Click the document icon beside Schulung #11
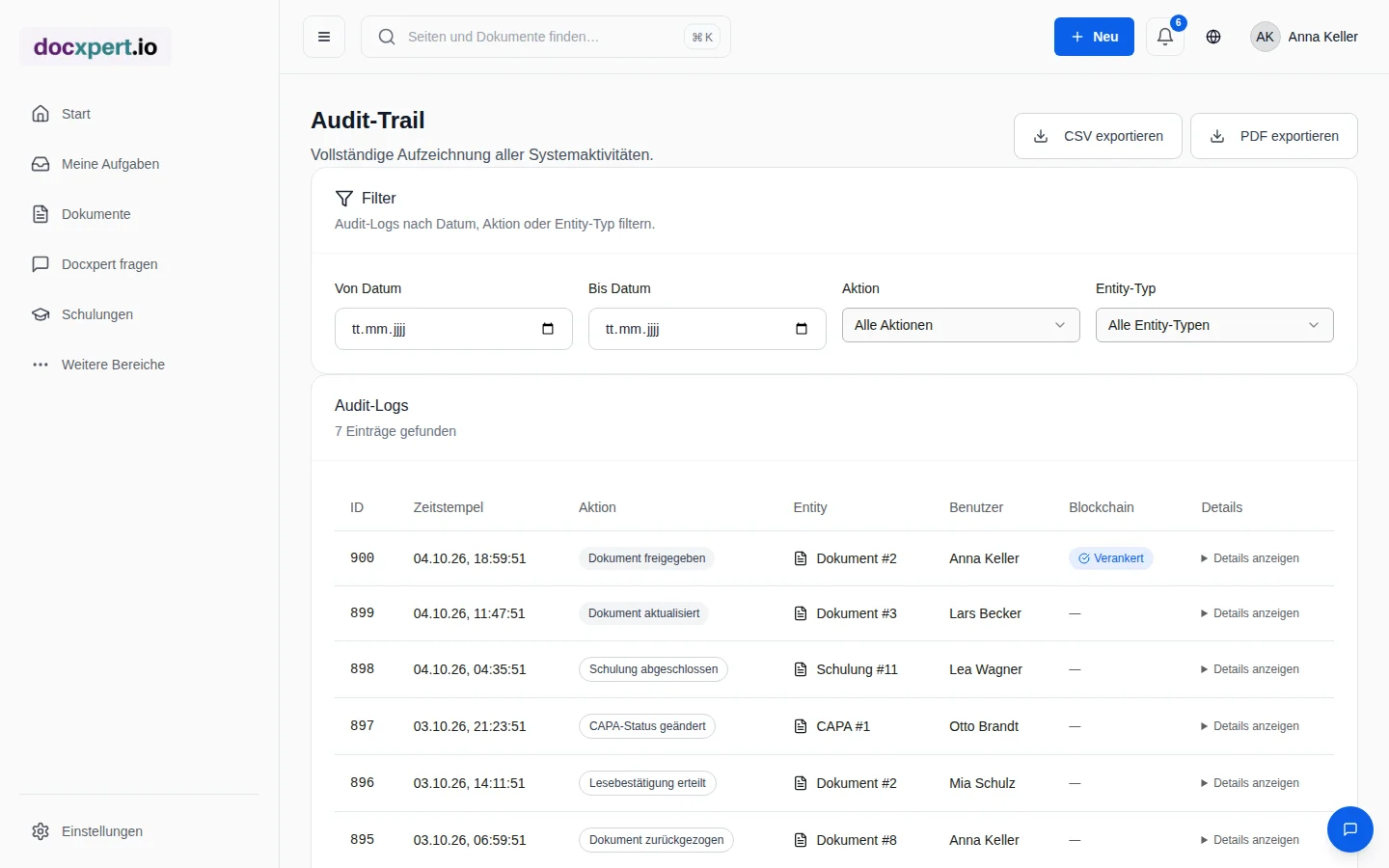Viewport: 1389px width, 868px height. (x=801, y=669)
